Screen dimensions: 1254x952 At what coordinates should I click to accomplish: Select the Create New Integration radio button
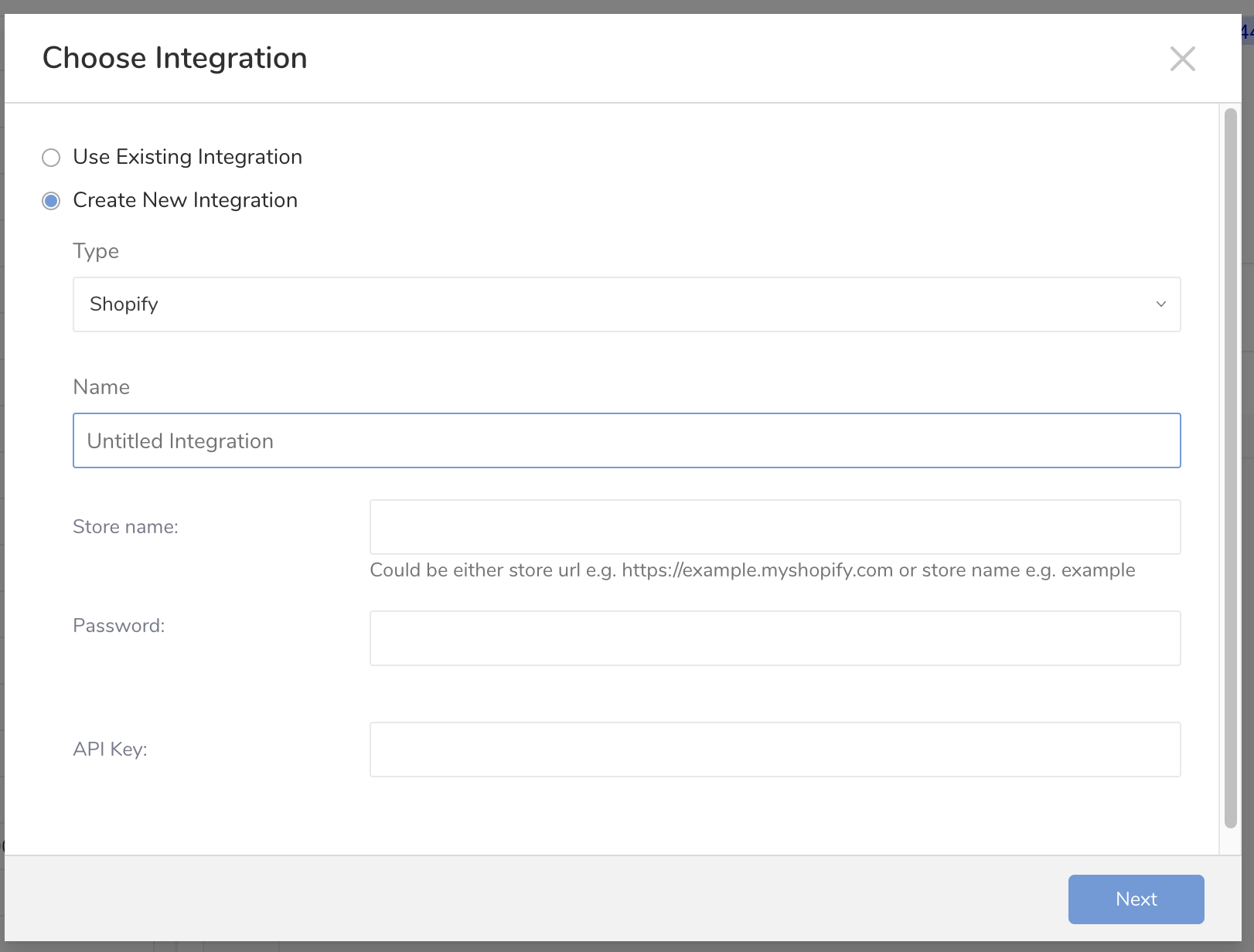point(51,201)
